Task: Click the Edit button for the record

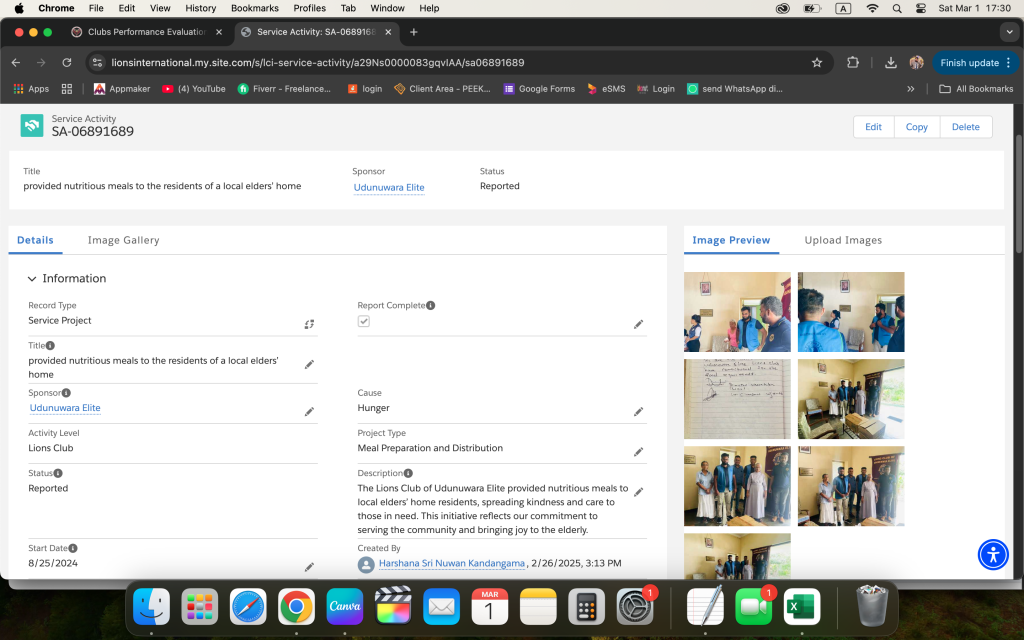Action: 873,127
